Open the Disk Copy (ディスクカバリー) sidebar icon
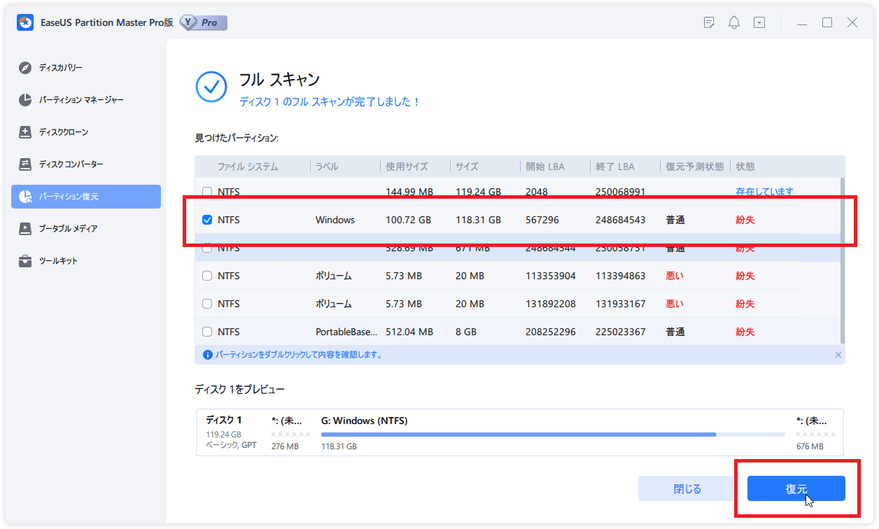The height and width of the screenshot is (529, 879). (25, 68)
